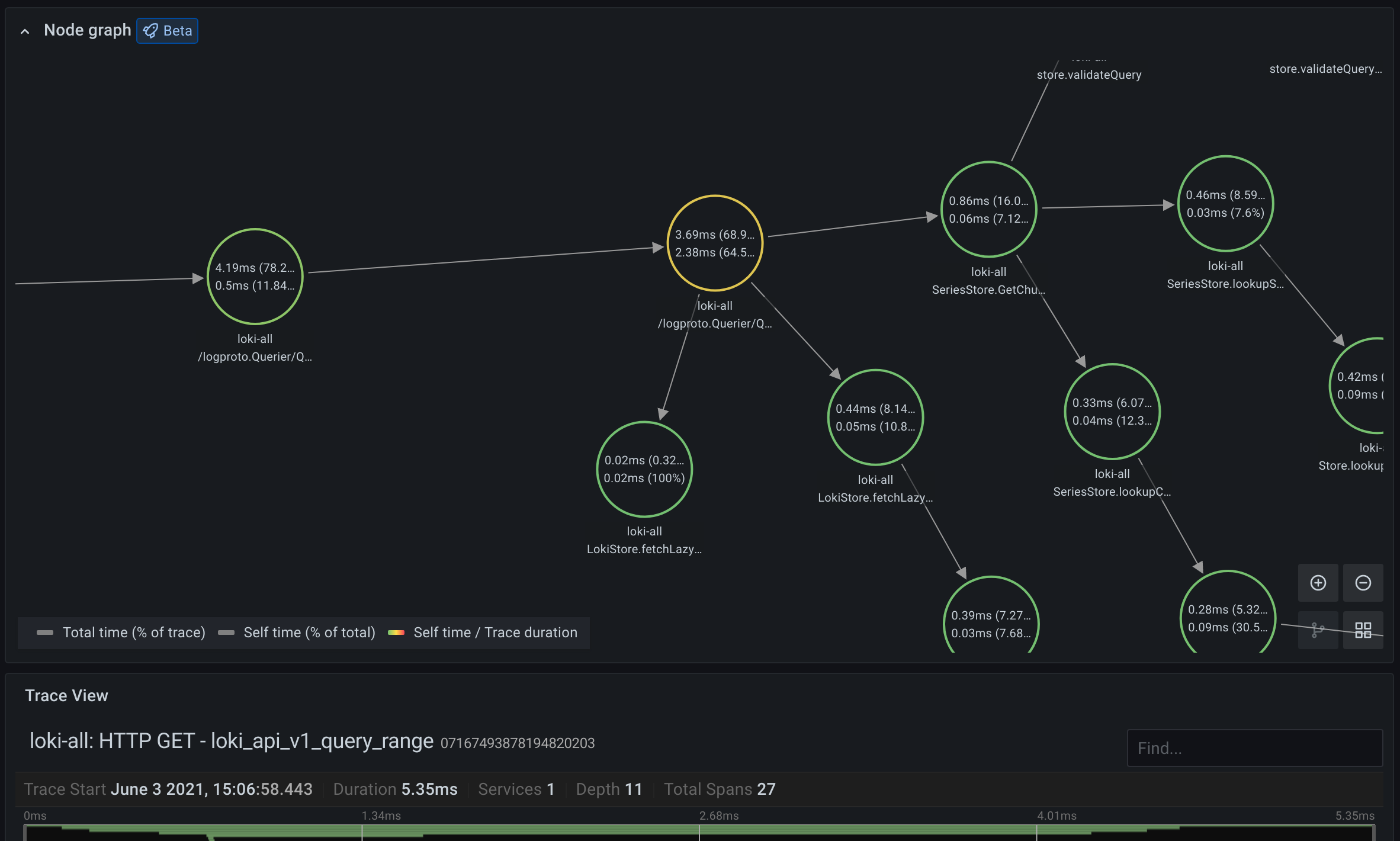
Task: Click the Beta badge next to Node graph
Action: [168, 30]
